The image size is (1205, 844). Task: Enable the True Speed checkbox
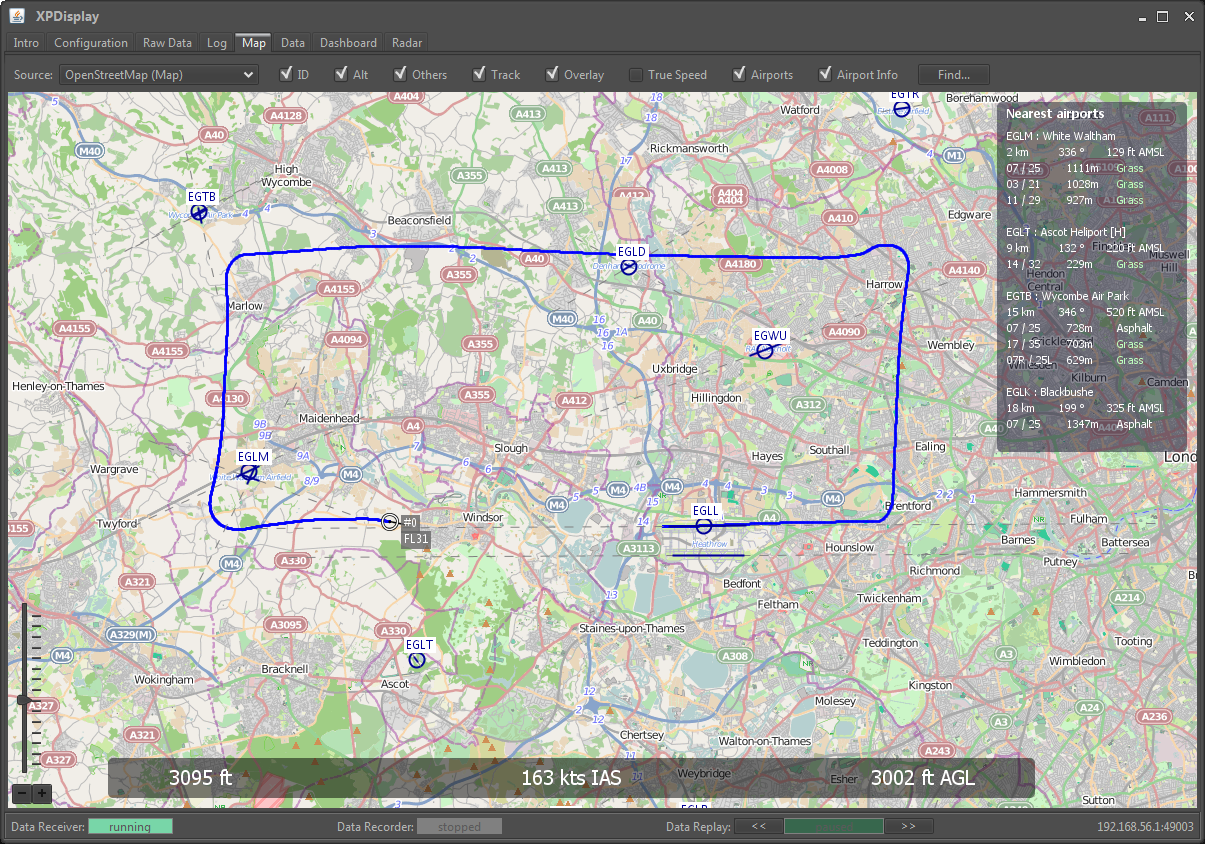click(x=636, y=74)
